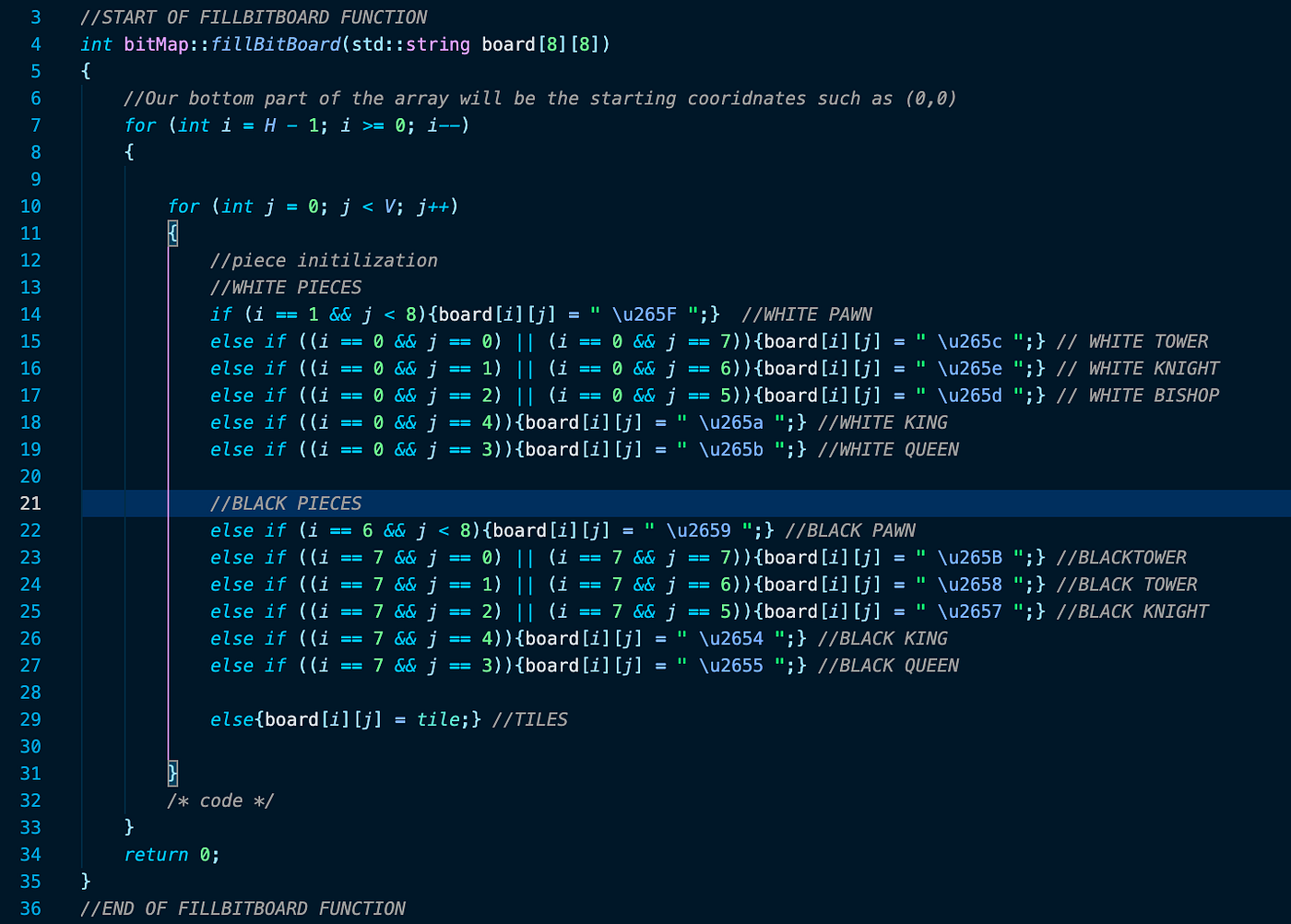Screen dimensions: 1291x924
Task: Click the //BLACK QUEEN comment on line 27
Action: [x=887, y=665]
